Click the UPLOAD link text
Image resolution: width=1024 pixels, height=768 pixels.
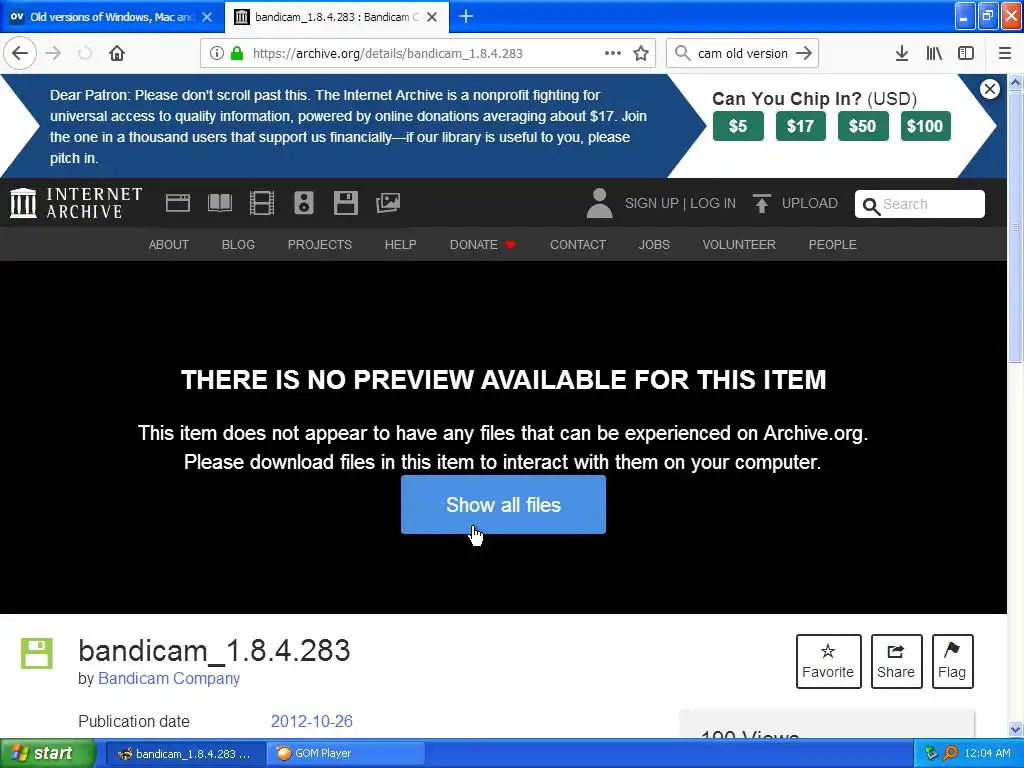pos(810,204)
